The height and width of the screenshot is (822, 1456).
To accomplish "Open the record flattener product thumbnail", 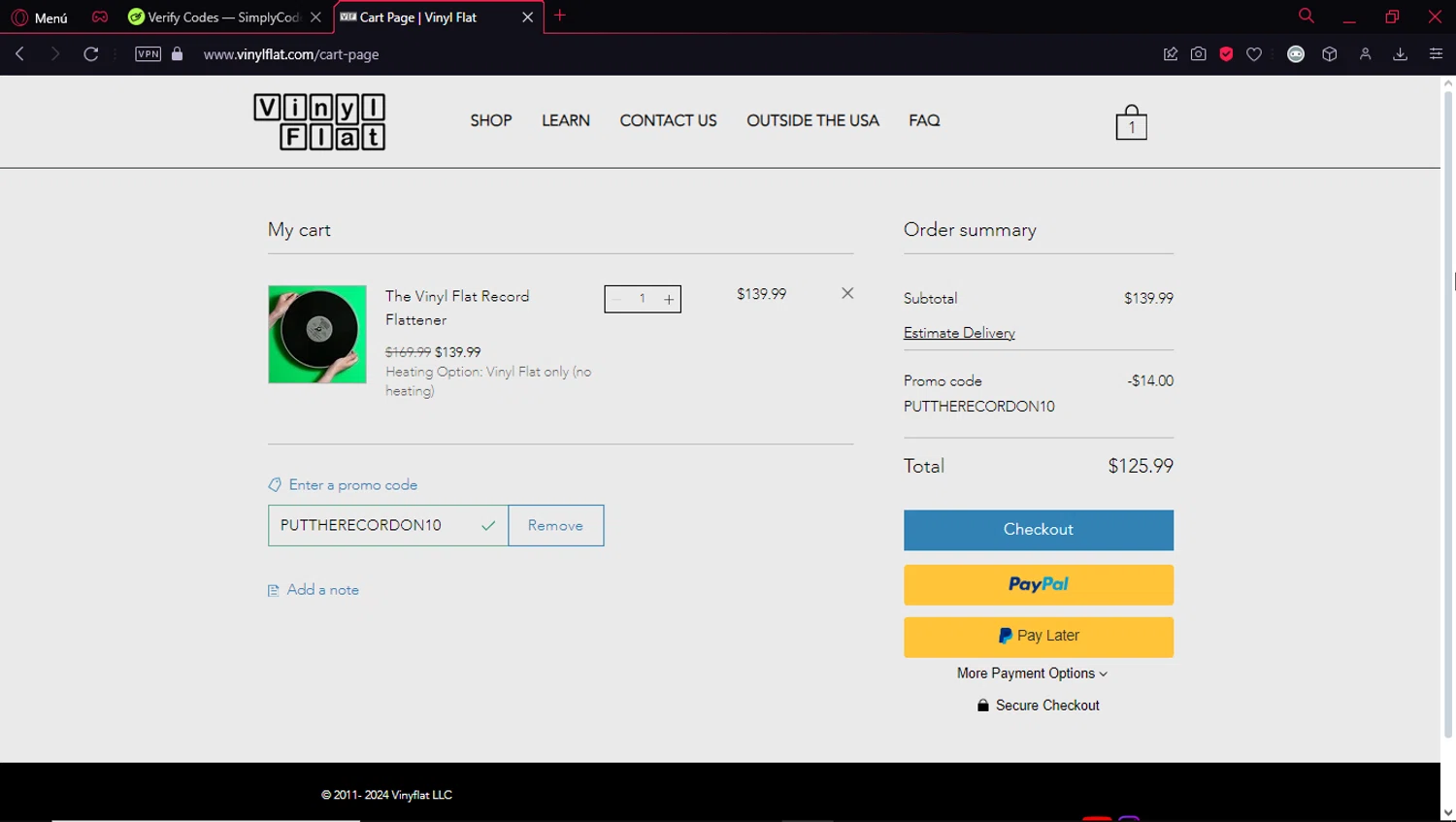I will [x=317, y=334].
